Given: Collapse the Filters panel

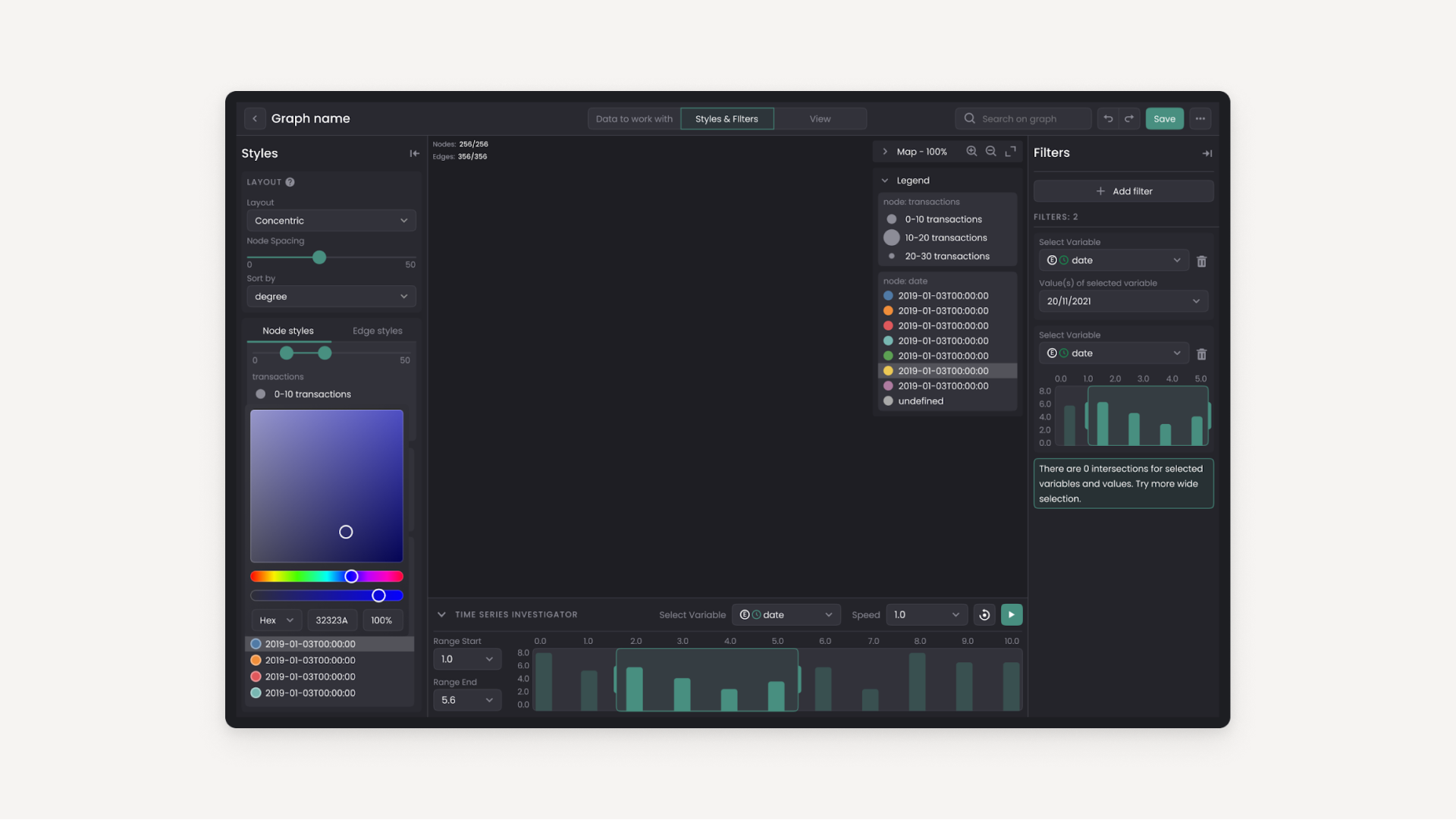Looking at the screenshot, I should (1207, 153).
